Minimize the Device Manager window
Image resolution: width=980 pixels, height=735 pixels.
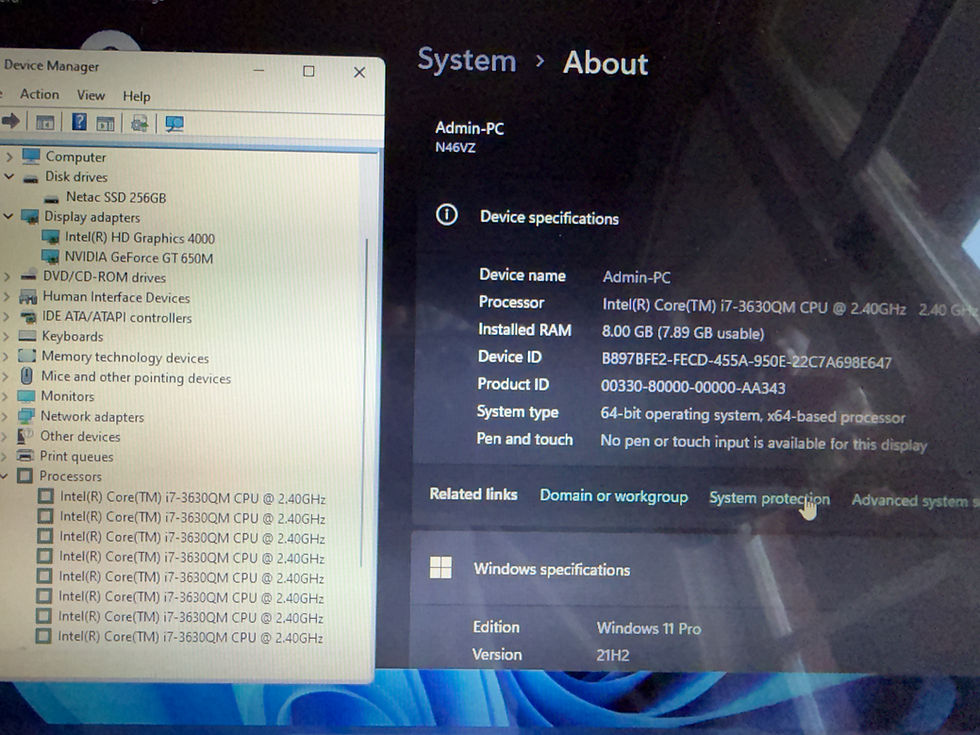coord(259,71)
